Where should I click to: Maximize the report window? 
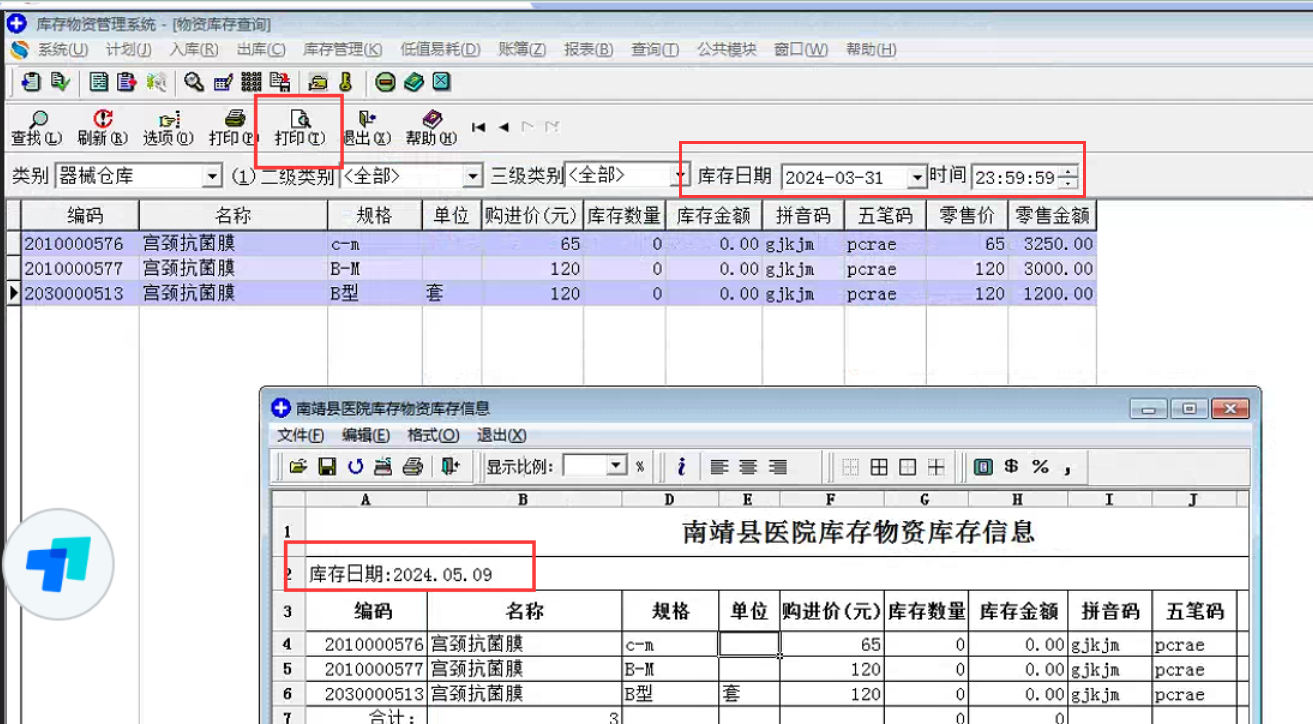[x=1189, y=408]
